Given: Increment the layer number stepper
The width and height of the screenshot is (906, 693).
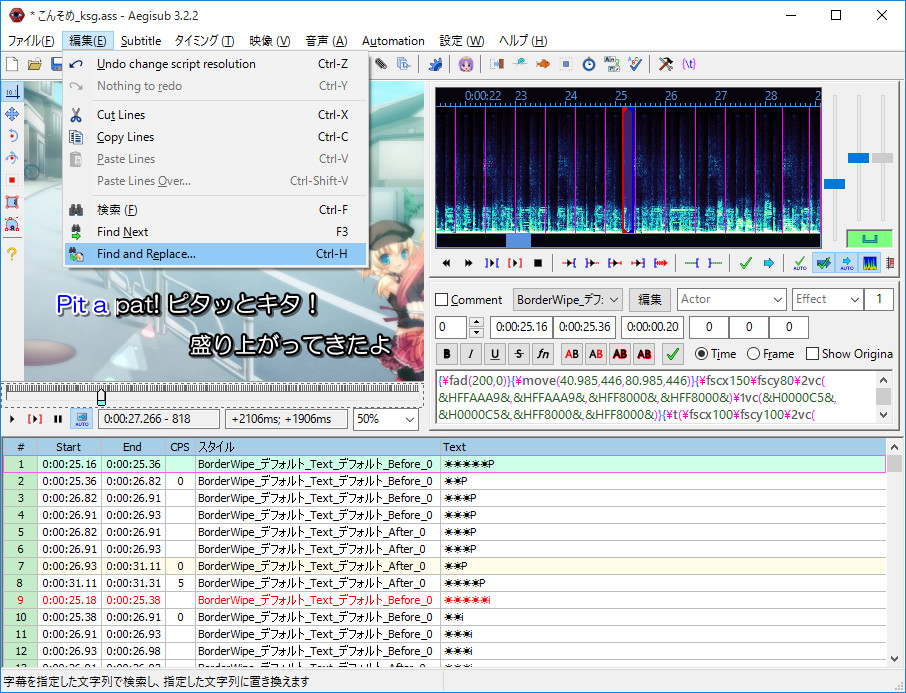Looking at the screenshot, I should tap(476, 322).
